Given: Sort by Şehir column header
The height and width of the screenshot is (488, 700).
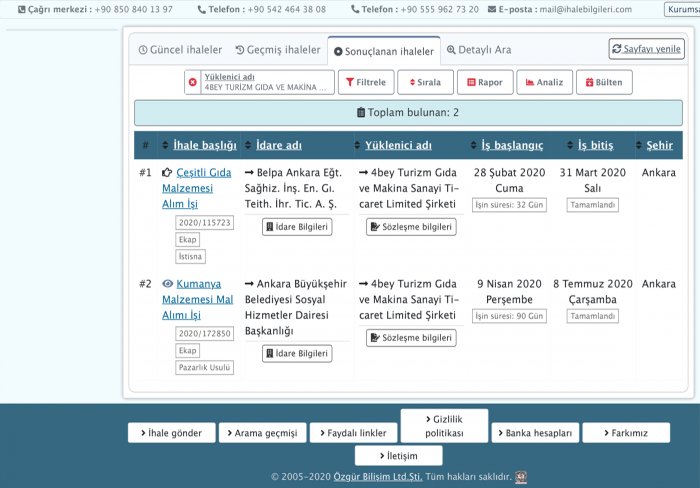Looking at the screenshot, I should (659, 145).
